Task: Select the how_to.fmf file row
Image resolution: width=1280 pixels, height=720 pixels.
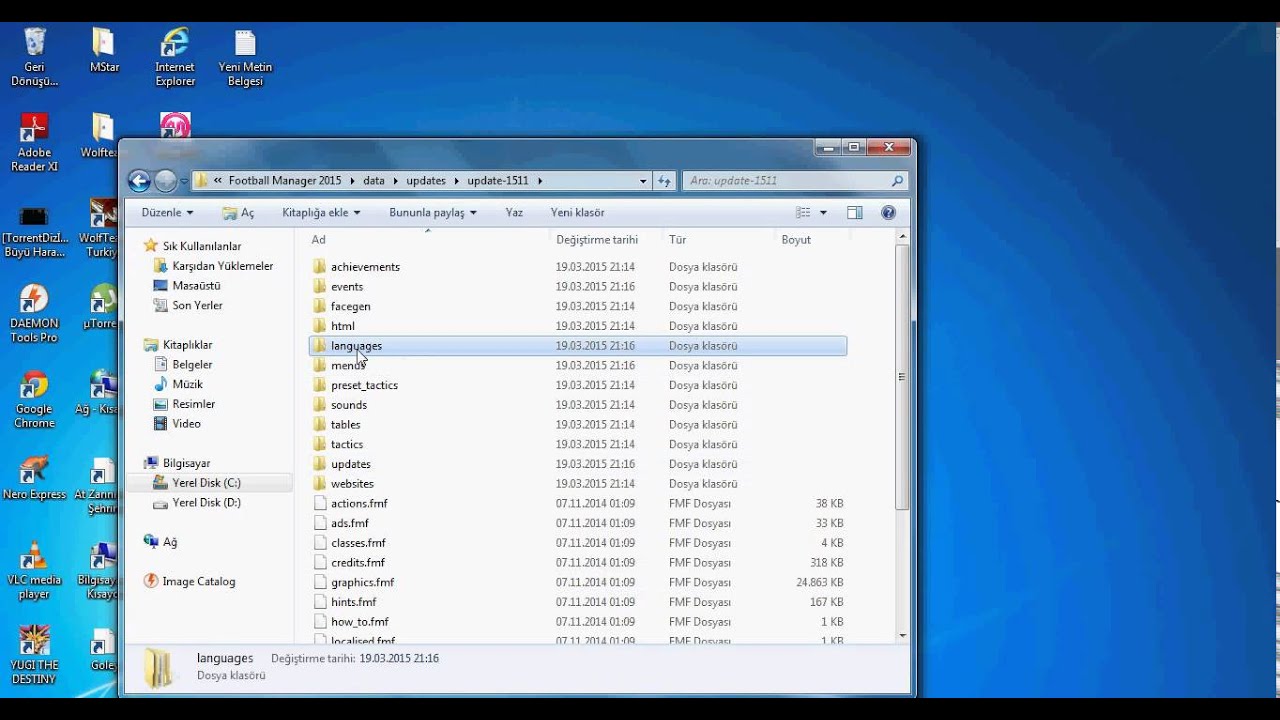Action: pyautogui.click(x=578, y=622)
